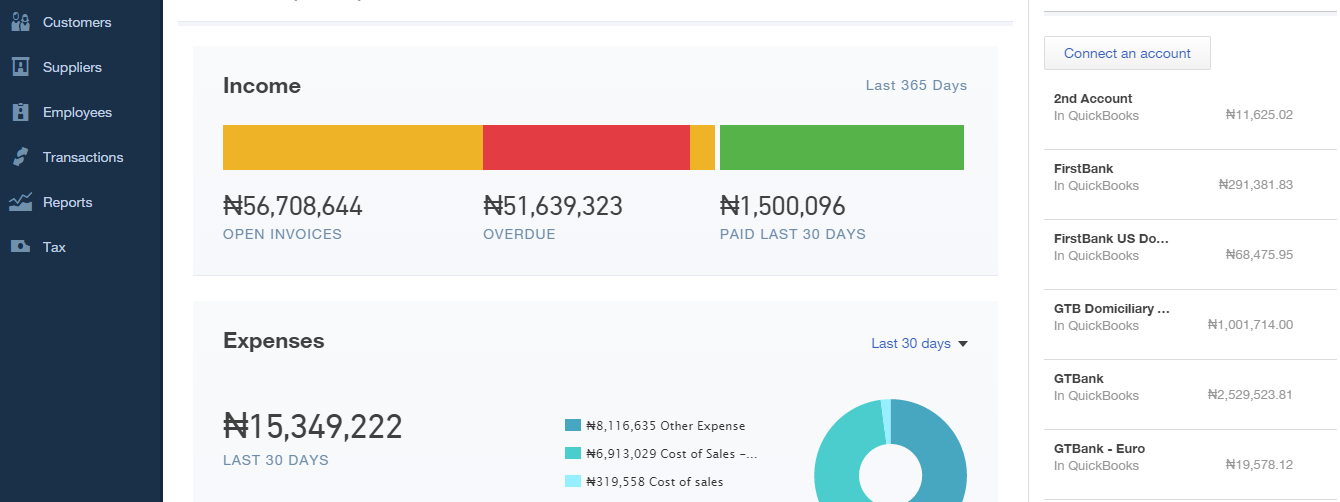This screenshot has height=502, width=1340.
Task: Click the ₦2,529,523.81 balance
Action: (x=1250, y=395)
